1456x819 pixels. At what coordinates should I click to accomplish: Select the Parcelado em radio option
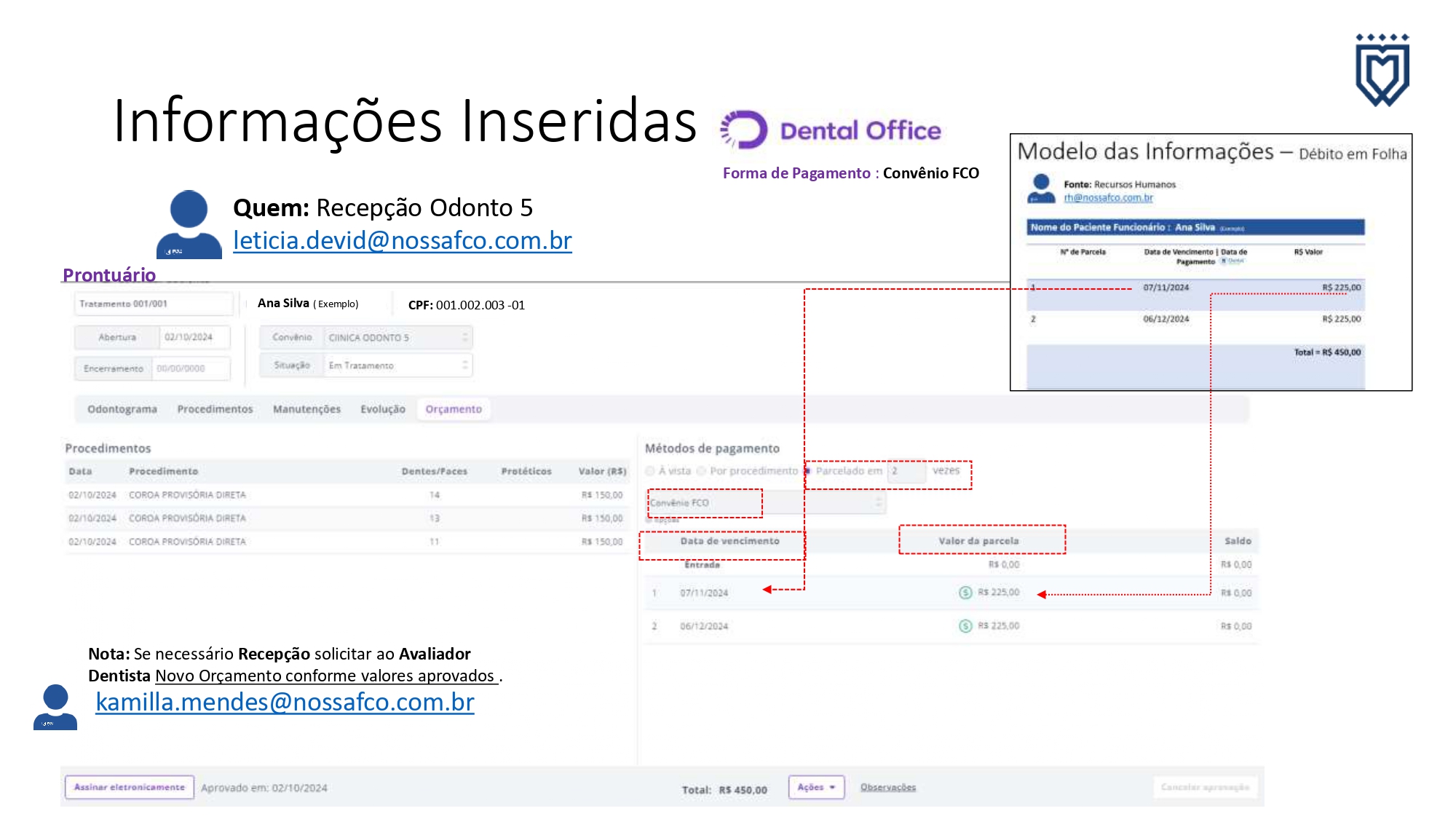coord(808,471)
